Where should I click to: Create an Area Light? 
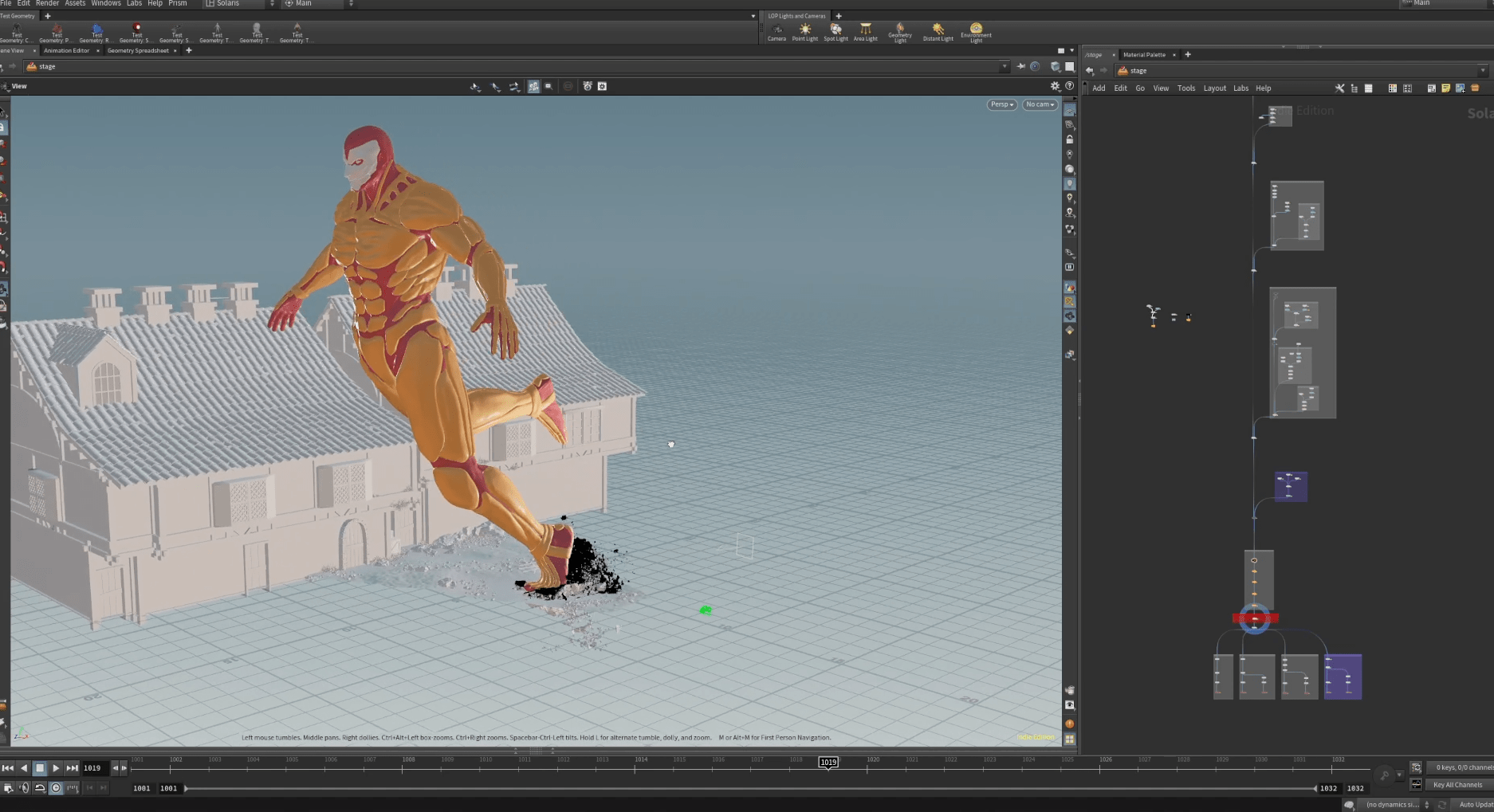[x=865, y=33]
